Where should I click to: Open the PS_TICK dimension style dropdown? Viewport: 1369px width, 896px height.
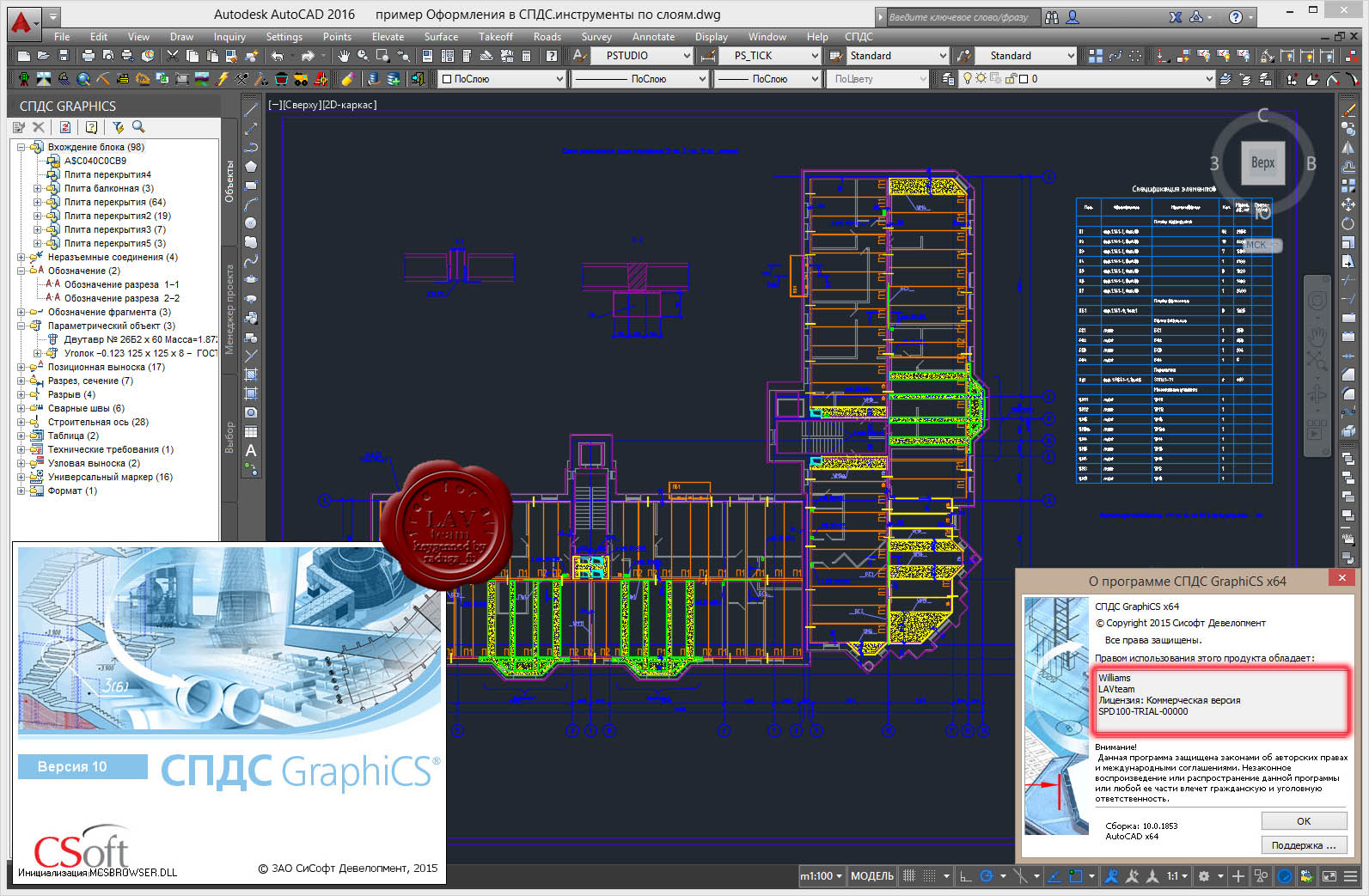[771, 56]
